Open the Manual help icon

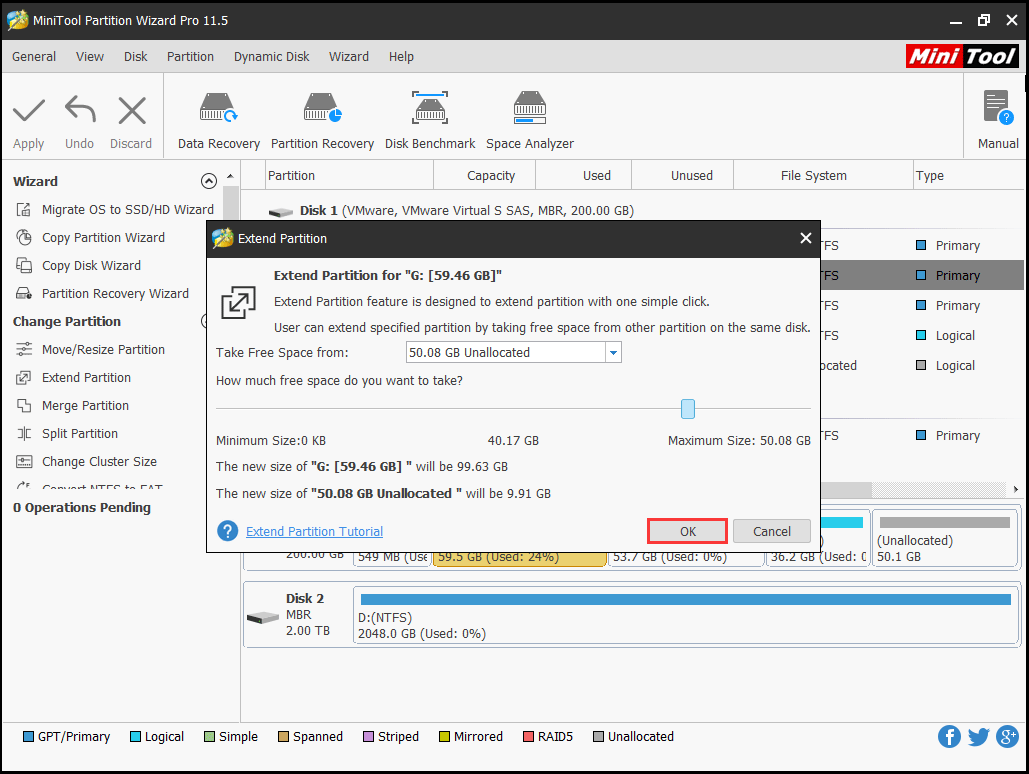click(997, 120)
